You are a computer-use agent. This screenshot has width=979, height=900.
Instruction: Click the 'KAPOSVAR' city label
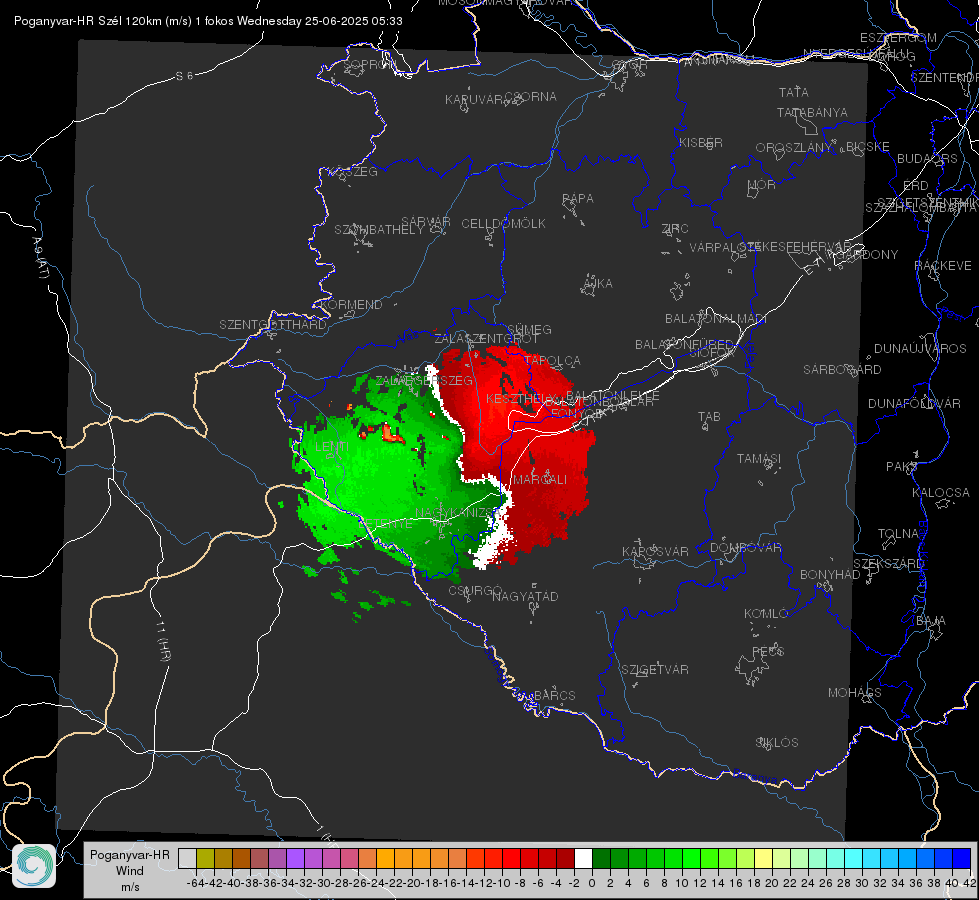click(655, 551)
